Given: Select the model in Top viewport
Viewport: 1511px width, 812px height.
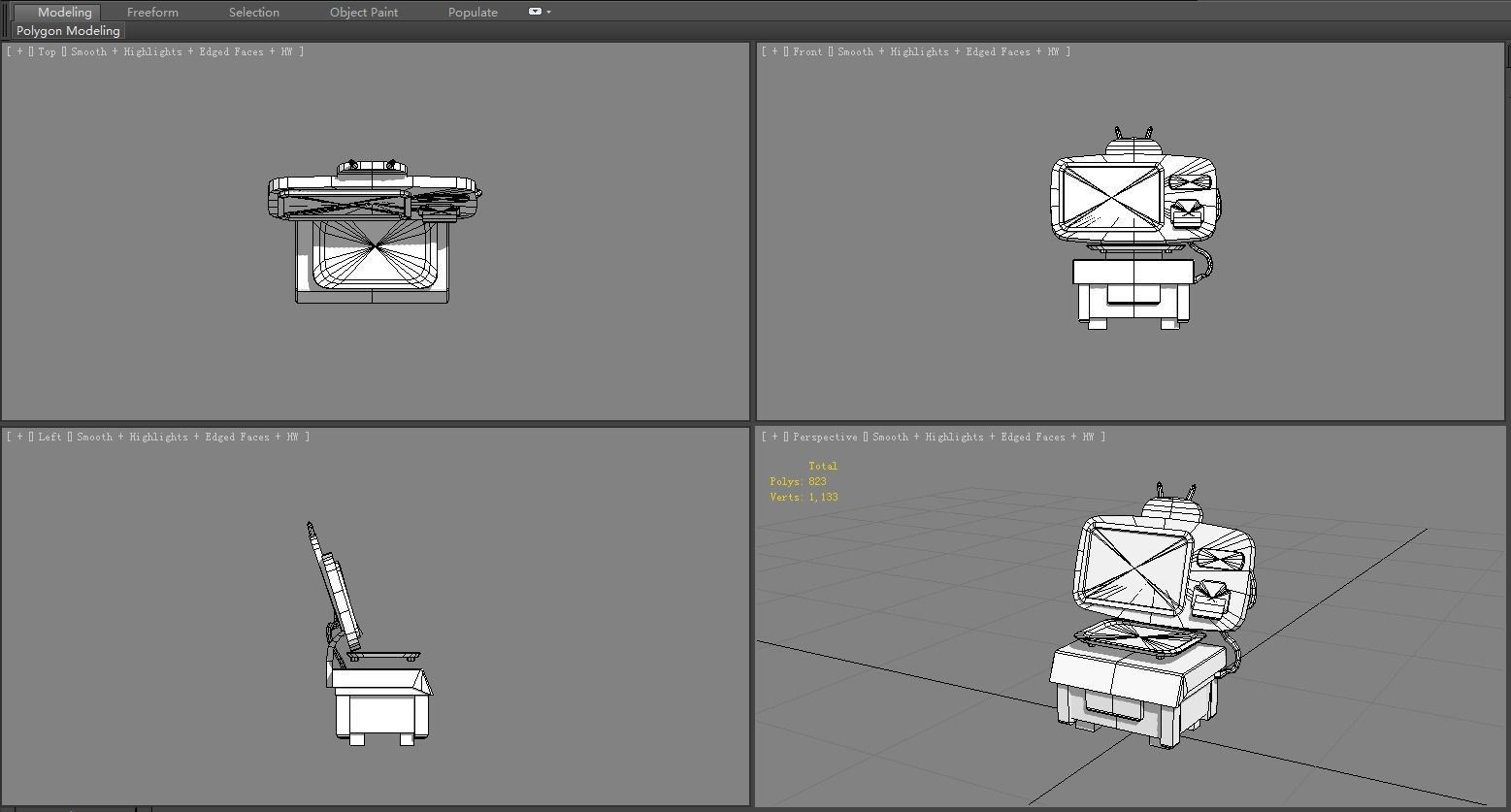Looking at the screenshot, I should (x=374, y=233).
